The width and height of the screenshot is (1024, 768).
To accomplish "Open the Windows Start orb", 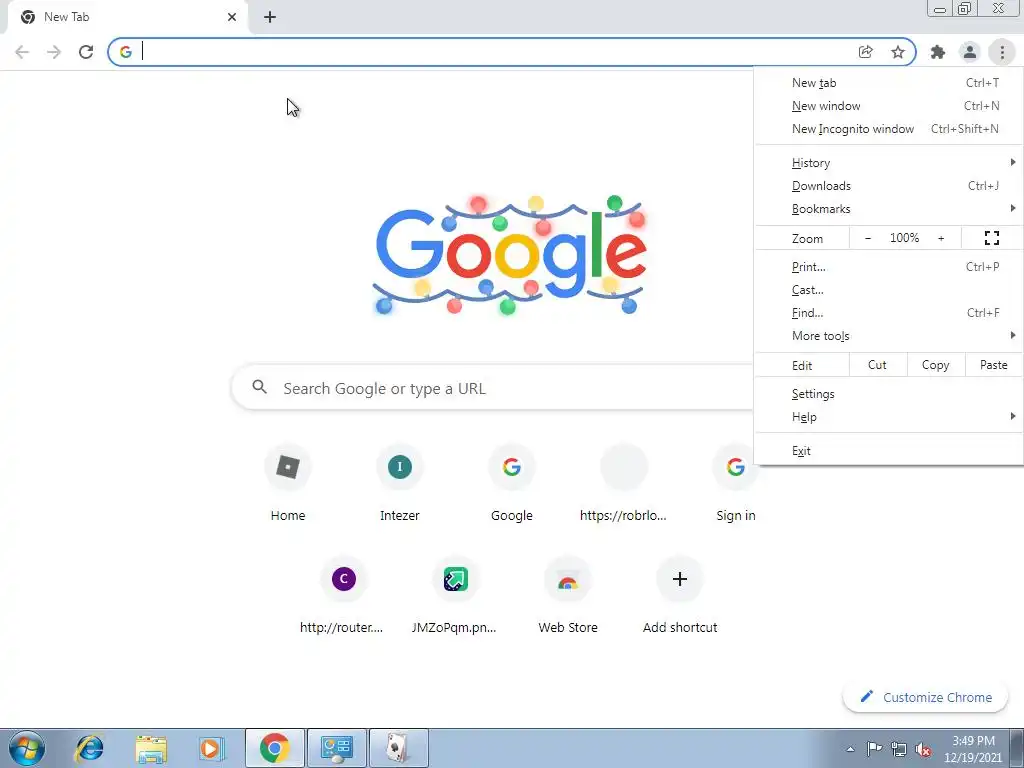I will click(x=27, y=748).
